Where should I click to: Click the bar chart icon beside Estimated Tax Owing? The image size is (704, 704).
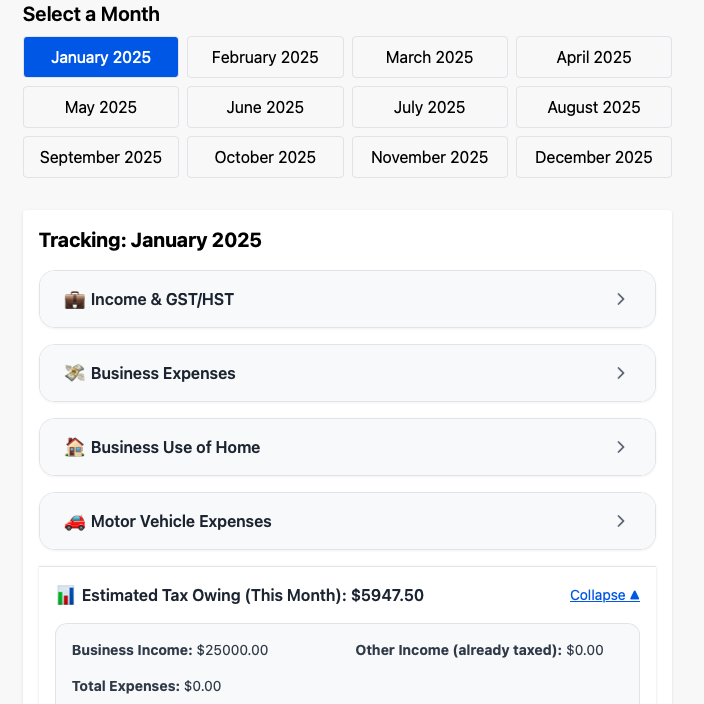click(66, 595)
